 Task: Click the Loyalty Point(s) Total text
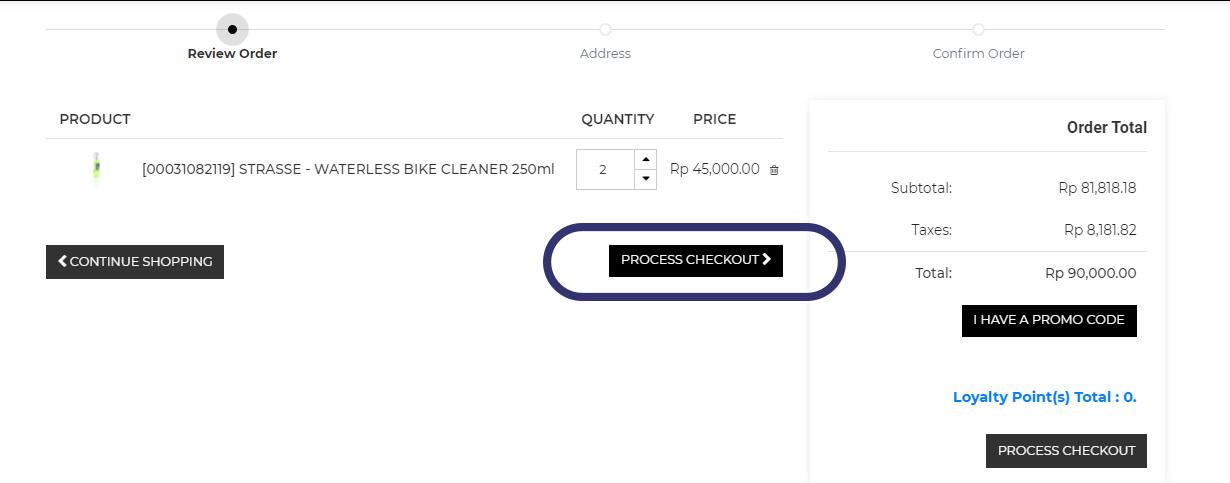pos(1044,397)
